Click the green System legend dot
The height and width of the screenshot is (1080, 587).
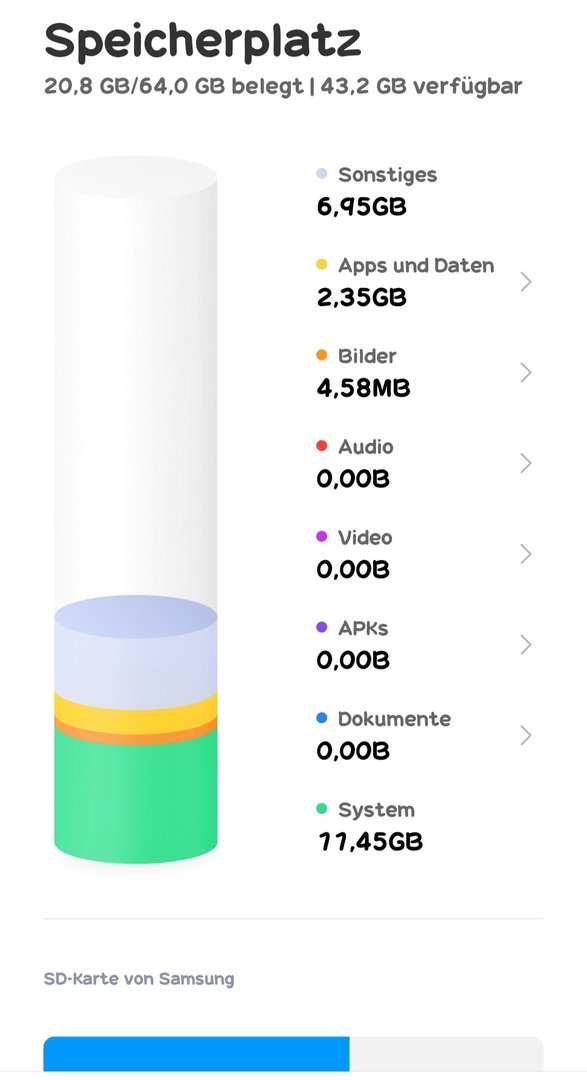click(322, 809)
